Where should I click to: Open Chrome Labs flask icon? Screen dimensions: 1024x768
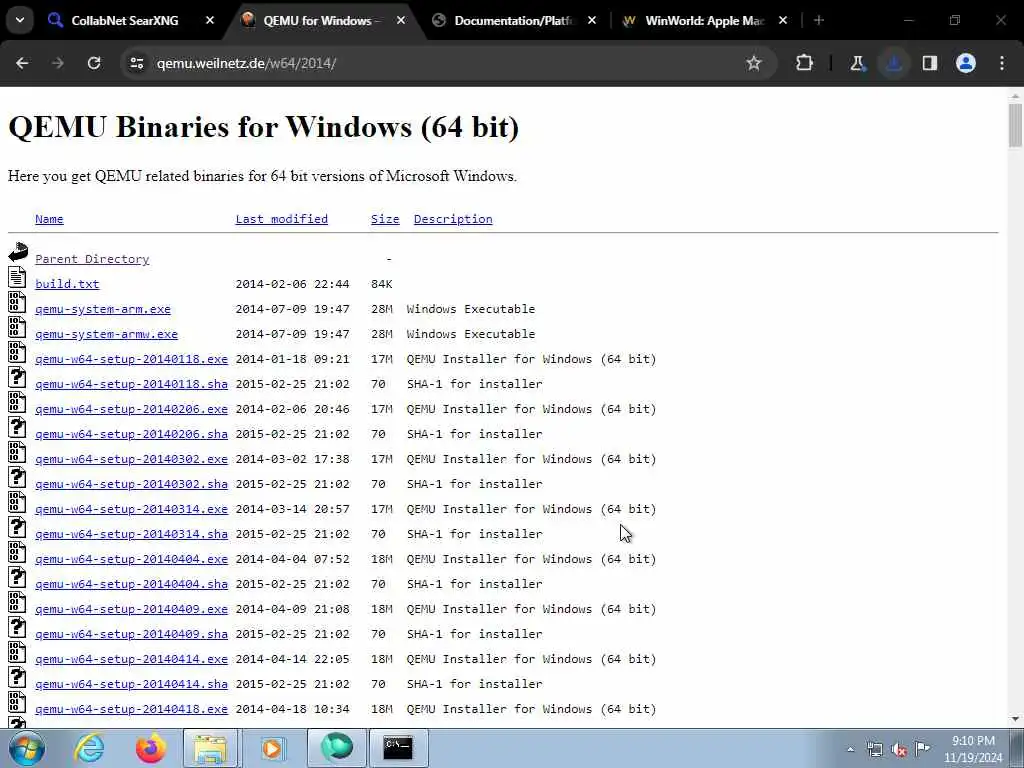[857, 63]
